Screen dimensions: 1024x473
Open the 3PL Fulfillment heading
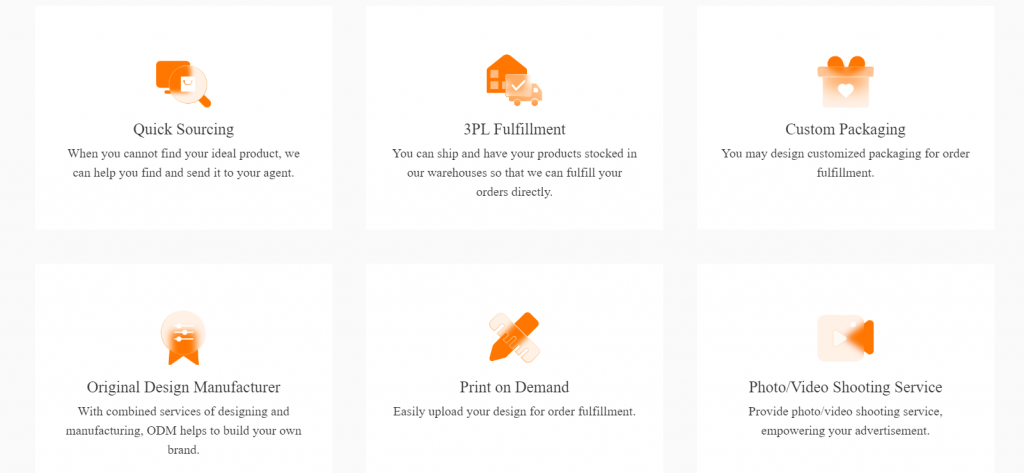pos(515,129)
